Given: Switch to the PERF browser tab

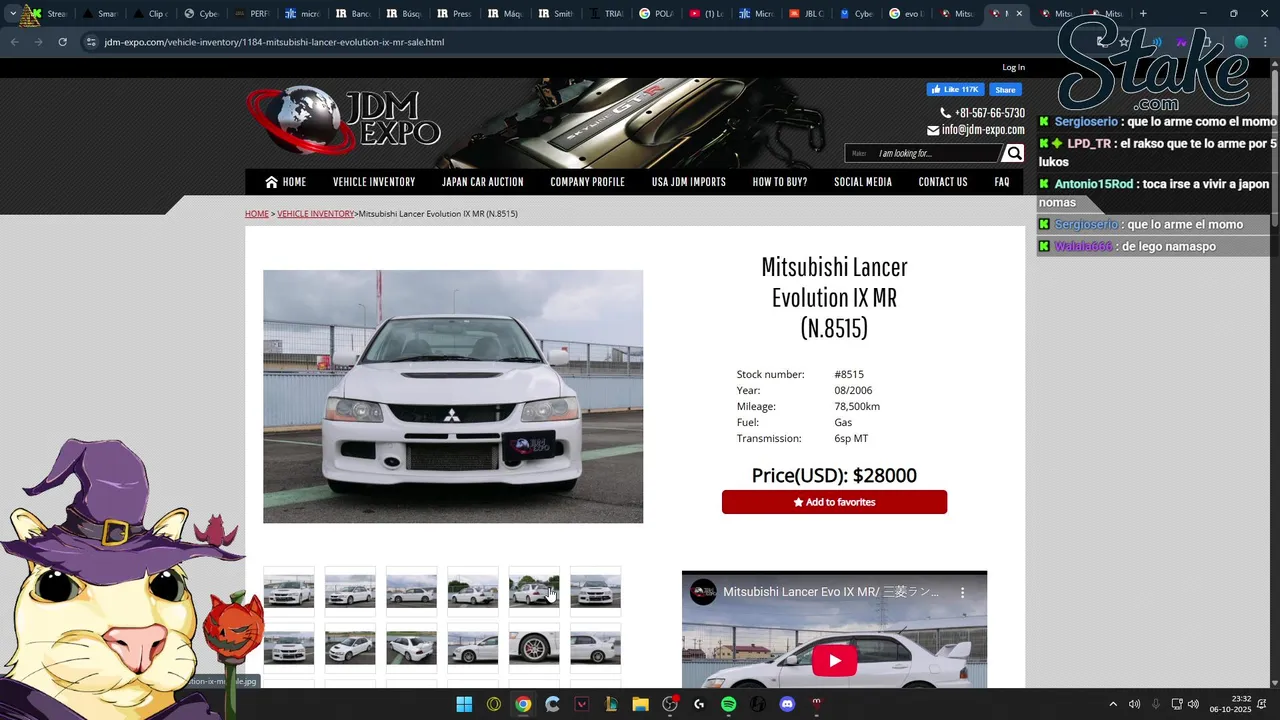Looking at the screenshot, I should tap(250, 14).
